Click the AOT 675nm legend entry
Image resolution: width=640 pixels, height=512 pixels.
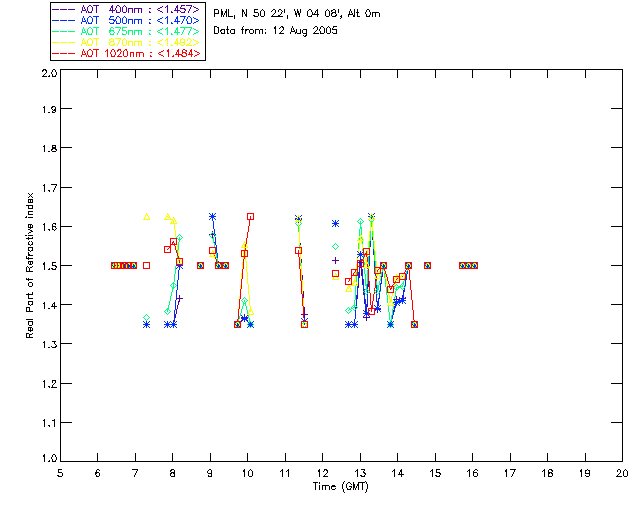126,31
